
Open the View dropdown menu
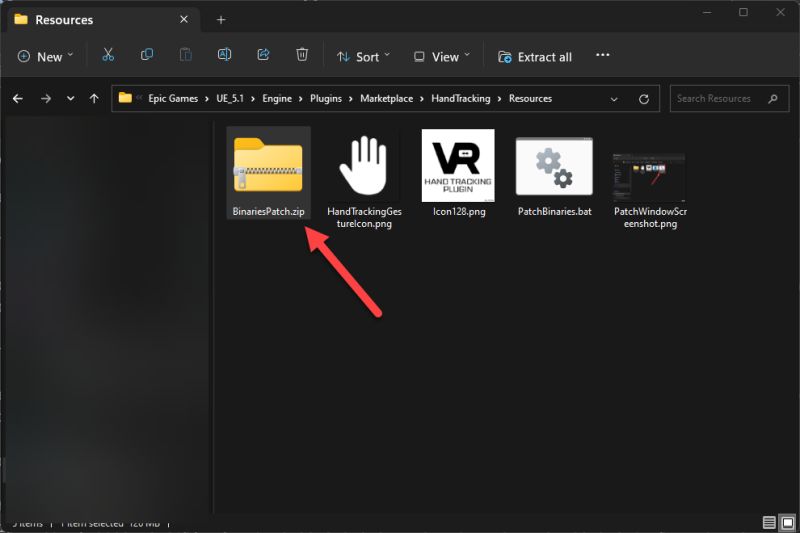(441, 57)
